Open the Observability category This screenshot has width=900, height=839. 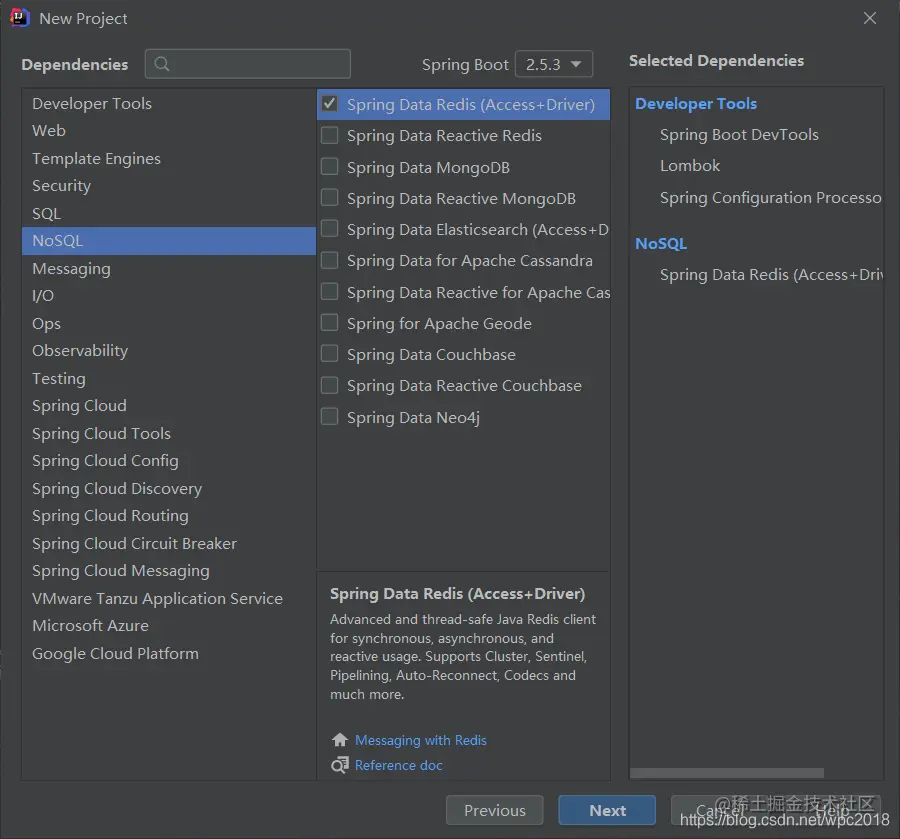pos(169,351)
